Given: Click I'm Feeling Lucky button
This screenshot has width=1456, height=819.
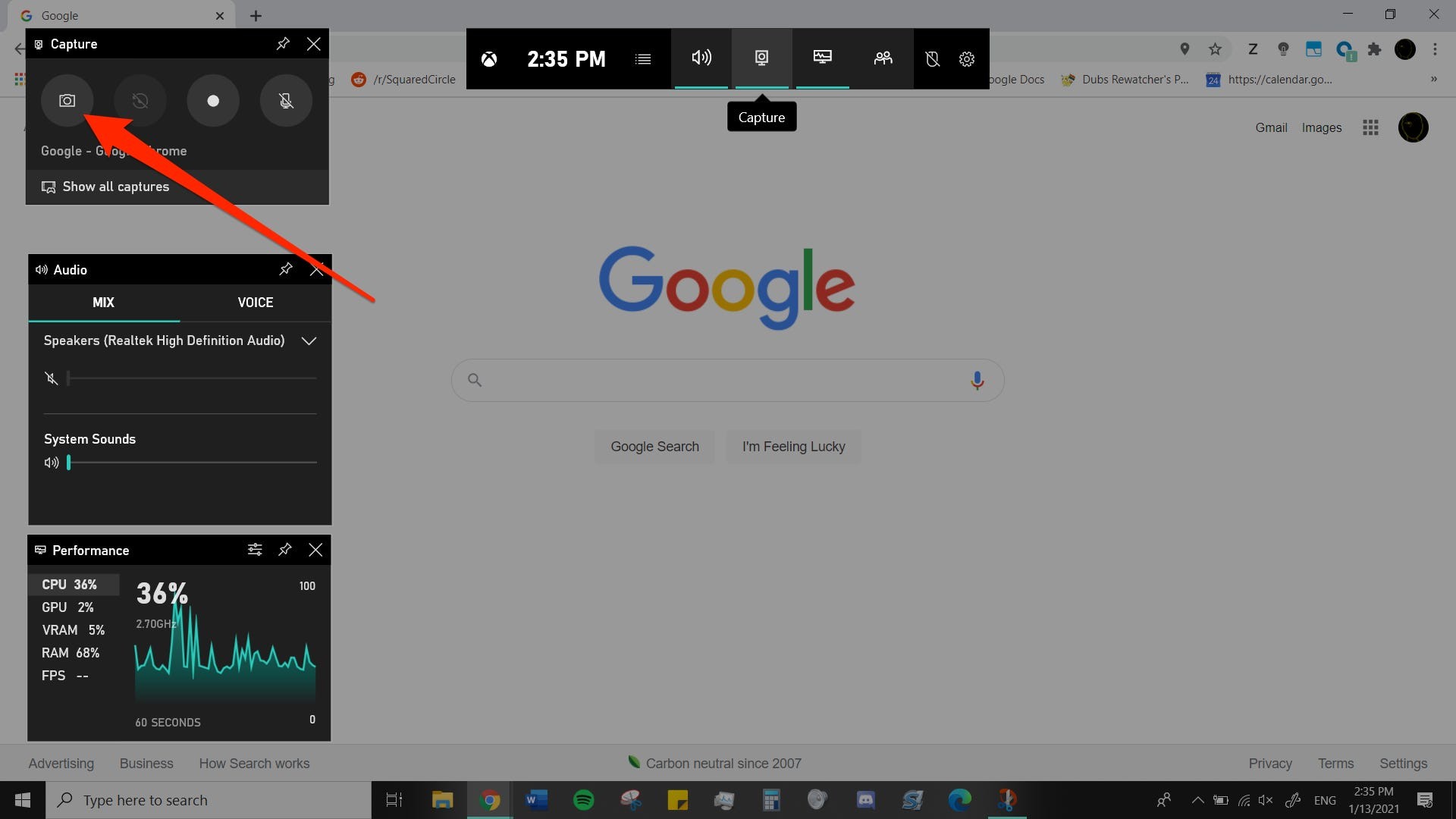Looking at the screenshot, I should click(x=794, y=447).
